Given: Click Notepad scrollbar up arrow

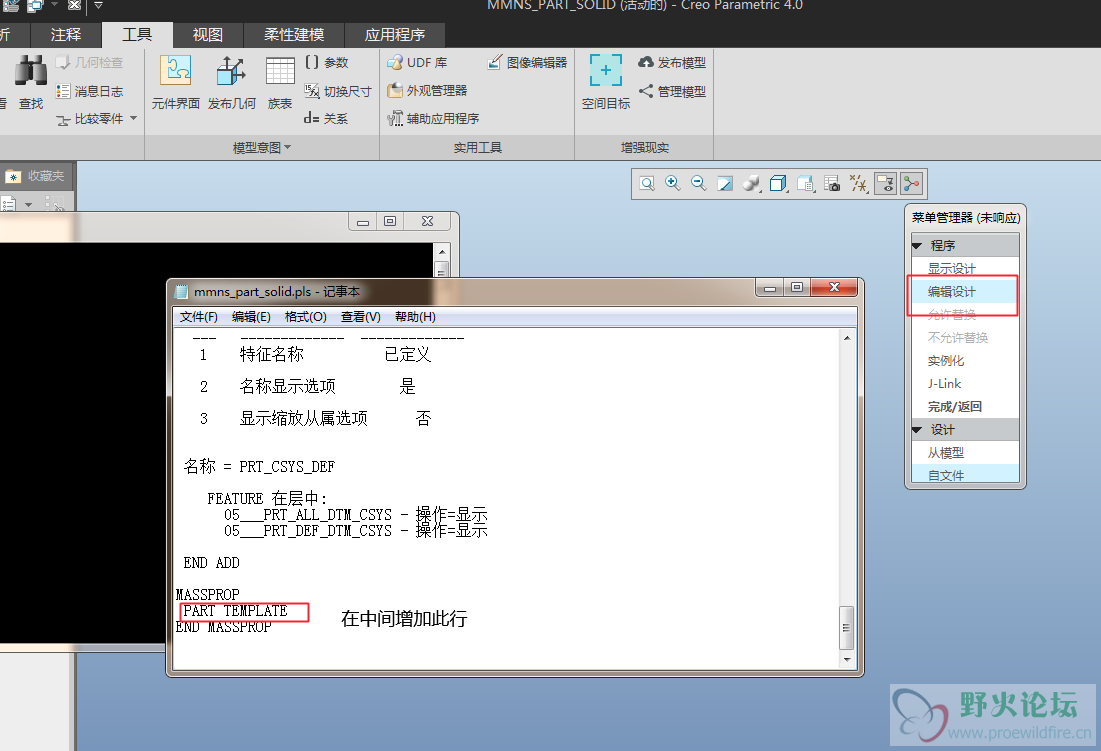Looking at the screenshot, I should pos(847,338).
